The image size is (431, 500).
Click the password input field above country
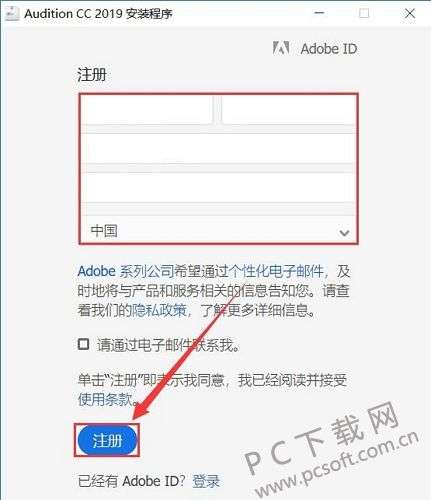point(218,187)
